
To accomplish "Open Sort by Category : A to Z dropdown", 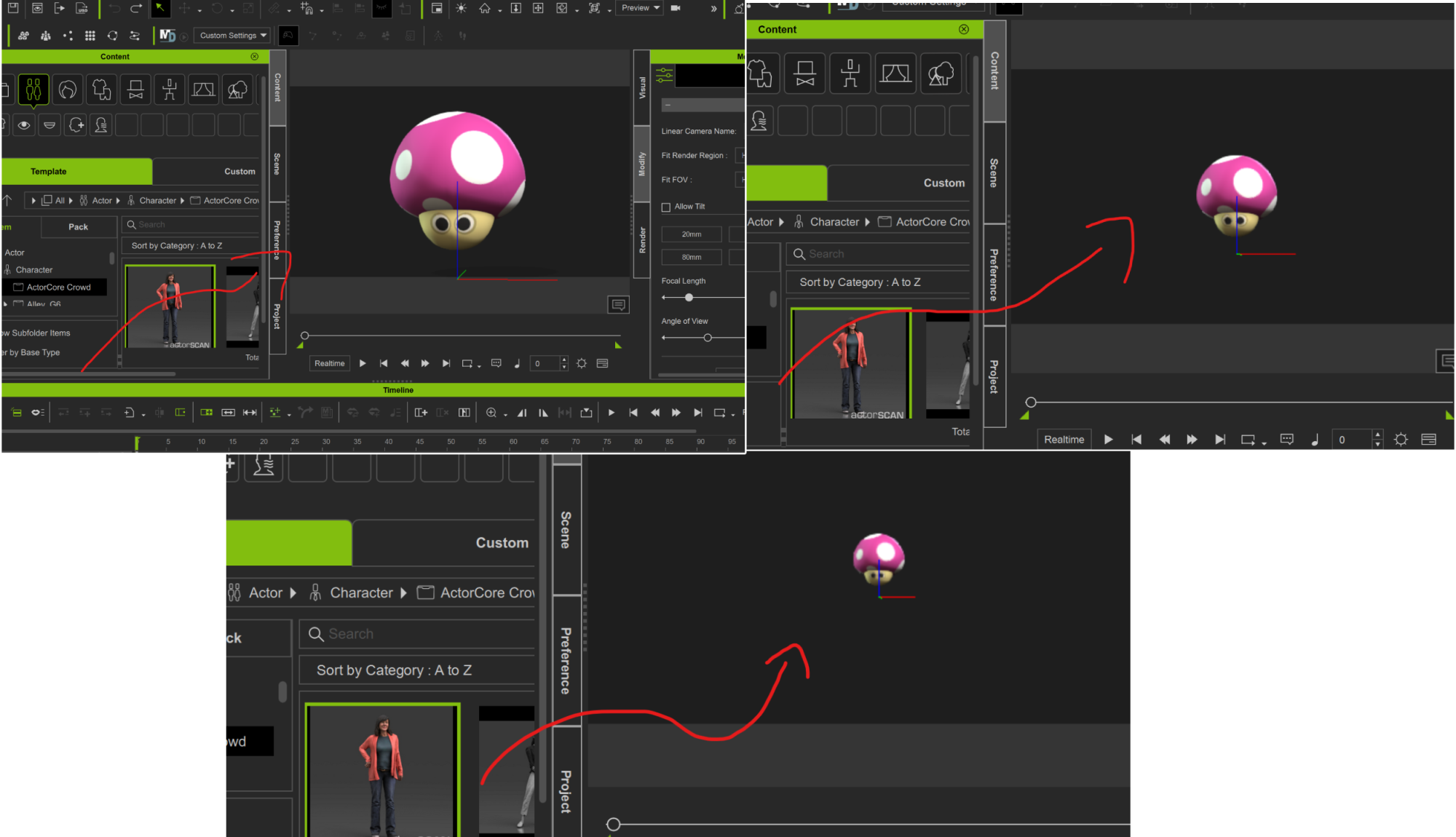I will click(x=190, y=246).
